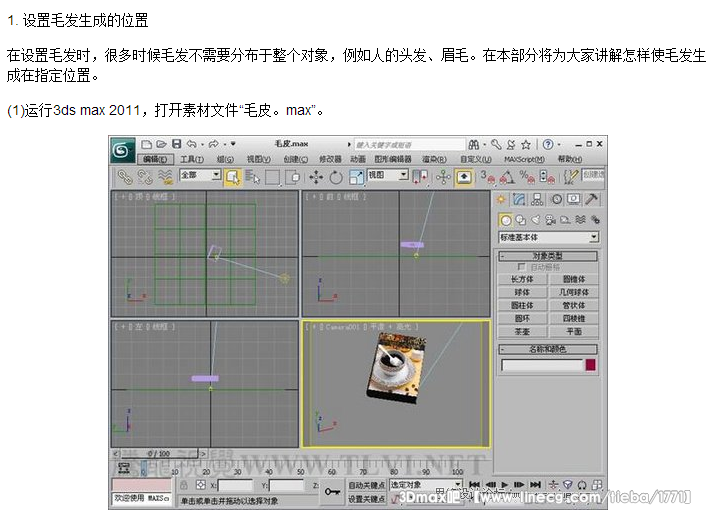Viewport: 720px width, 514px height.
Task: Click the Select and Manipulate icon
Action: 444,177
